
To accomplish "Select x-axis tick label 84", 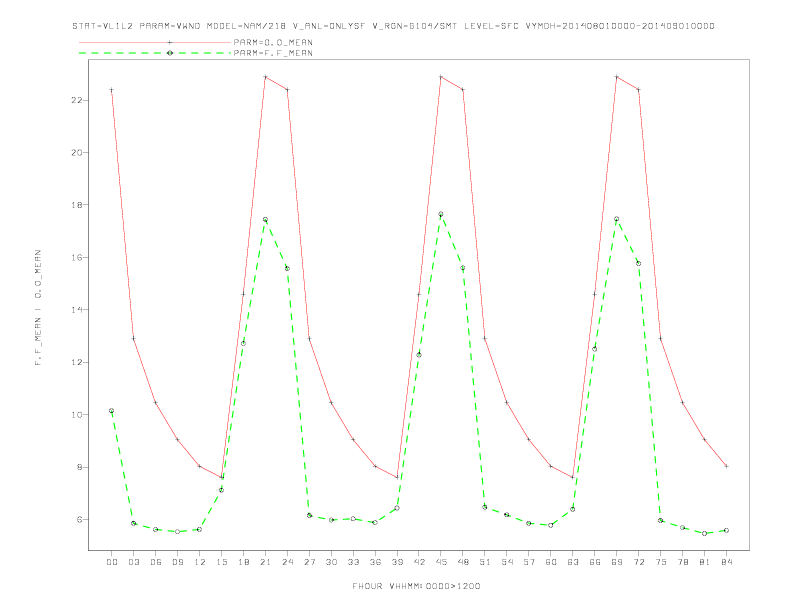I will (x=726, y=562).
